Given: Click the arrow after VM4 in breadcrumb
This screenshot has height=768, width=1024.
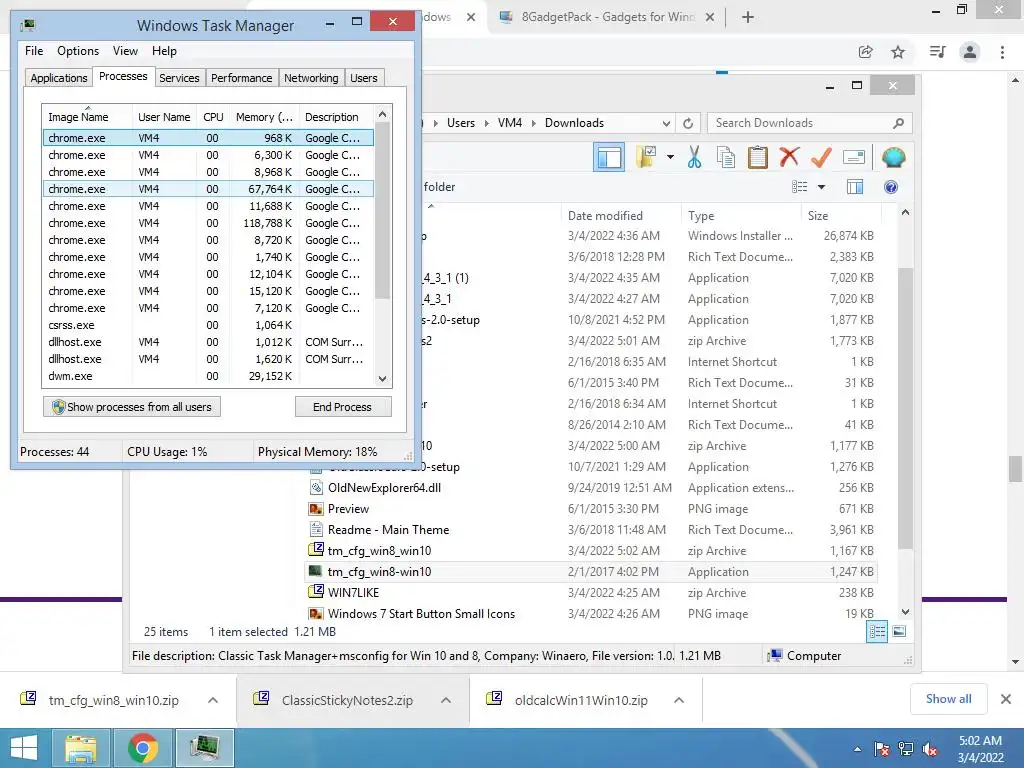Looking at the screenshot, I should 534,123.
